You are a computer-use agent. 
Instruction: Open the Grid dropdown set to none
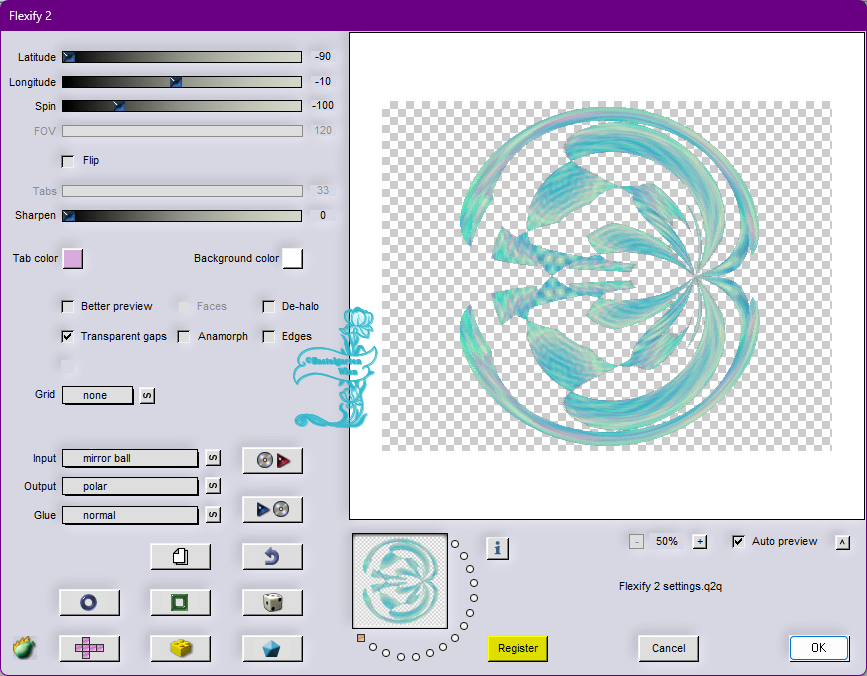(97, 395)
